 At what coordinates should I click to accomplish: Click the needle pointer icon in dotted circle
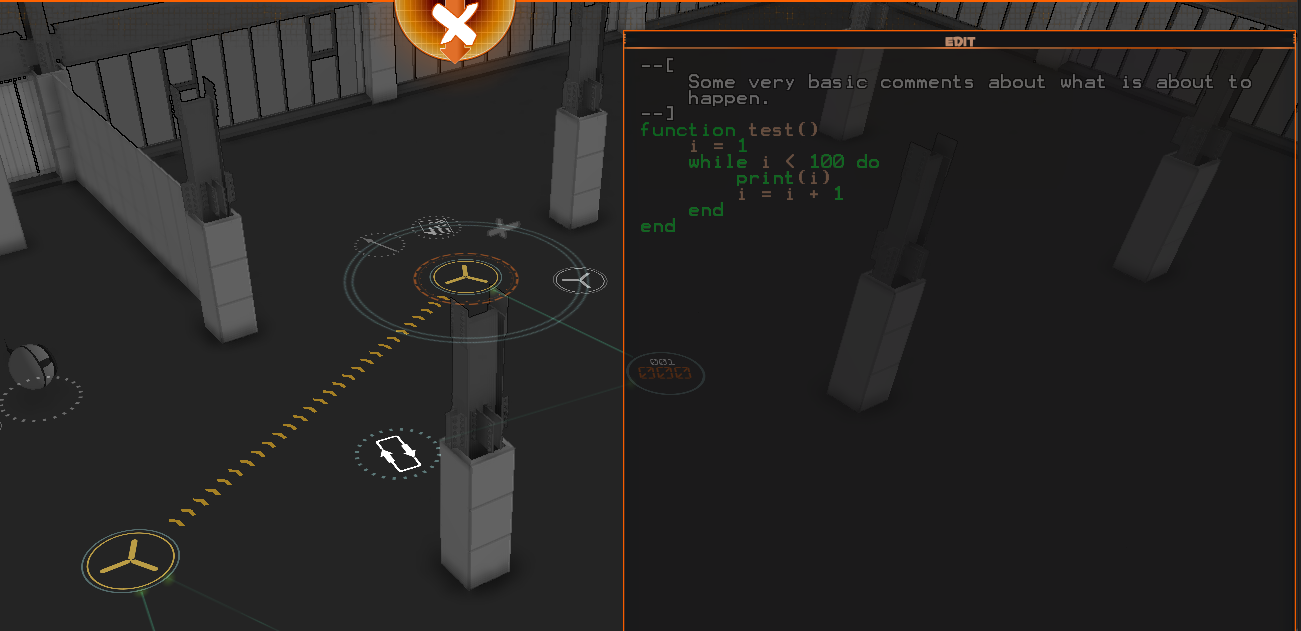pos(379,243)
